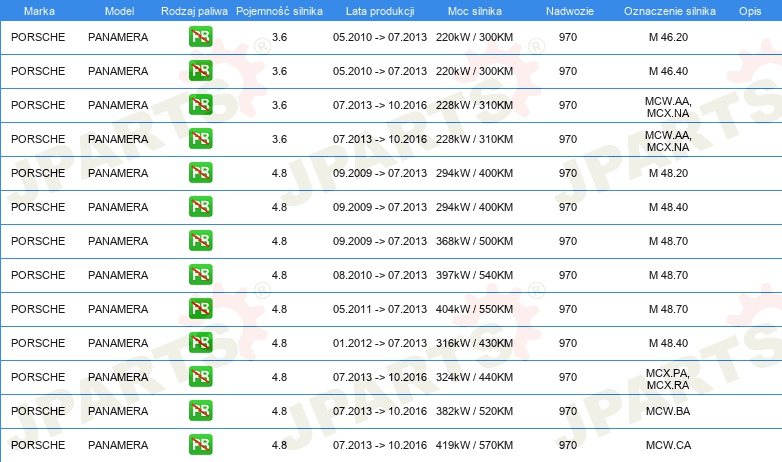
Task: Select the 316kW / 430KM power value
Action: click(x=474, y=343)
